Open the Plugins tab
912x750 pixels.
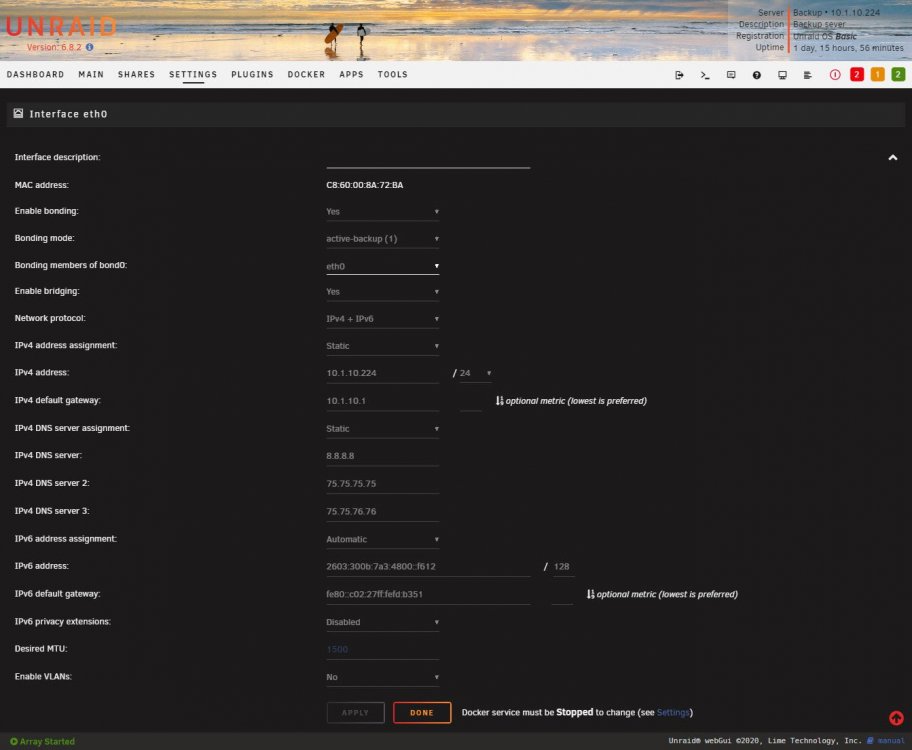252,74
